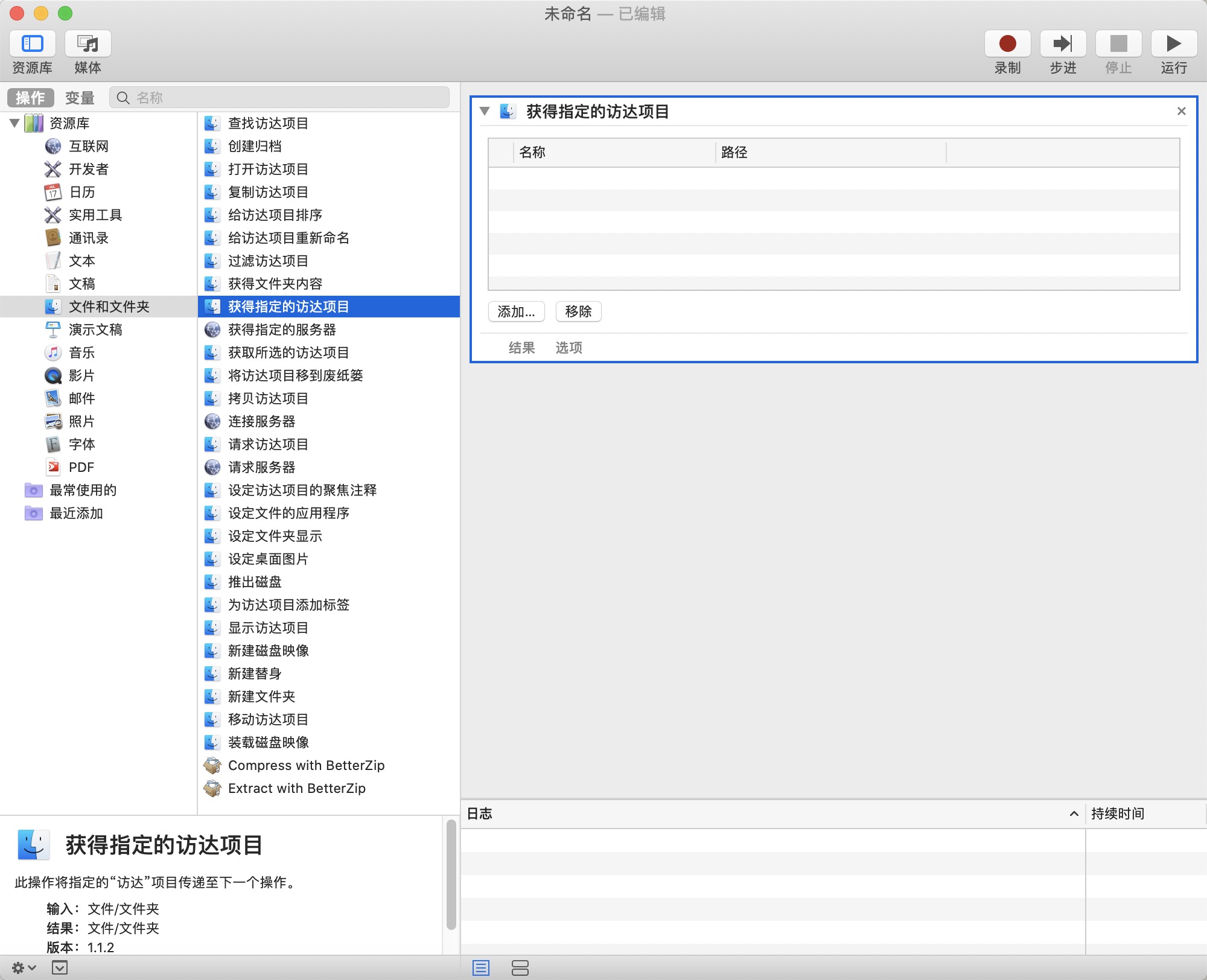Select 邮件 mail category
This screenshot has height=980, width=1207.
[x=82, y=398]
